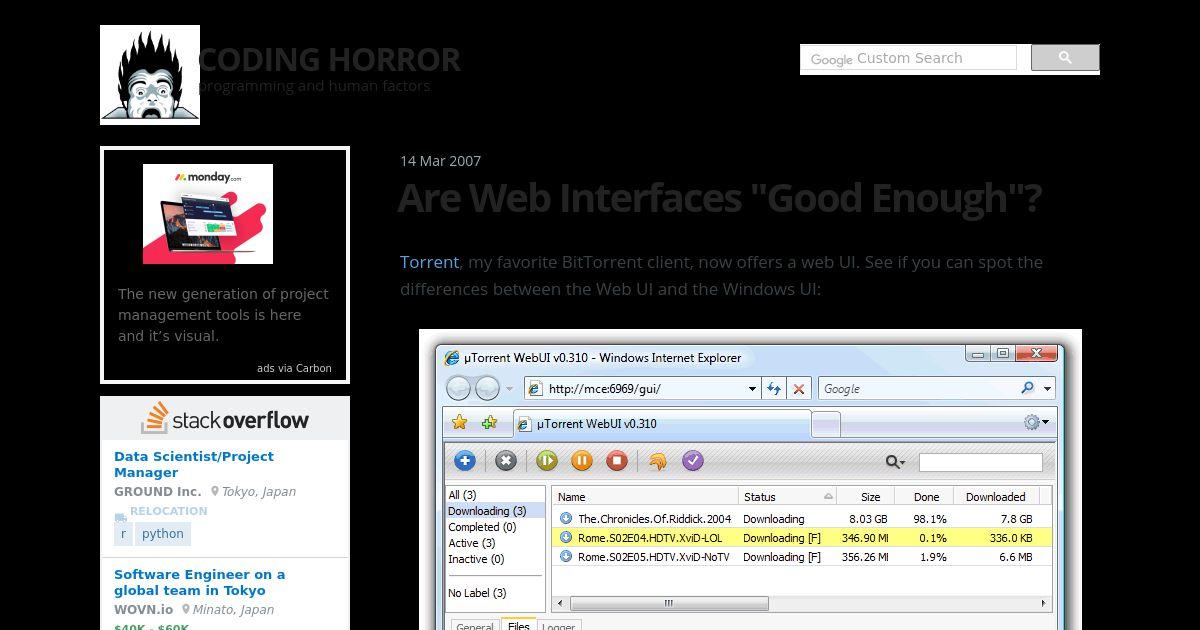1200x630 pixels.
Task: Click the orange Pause torrent icon
Action: pos(582,460)
